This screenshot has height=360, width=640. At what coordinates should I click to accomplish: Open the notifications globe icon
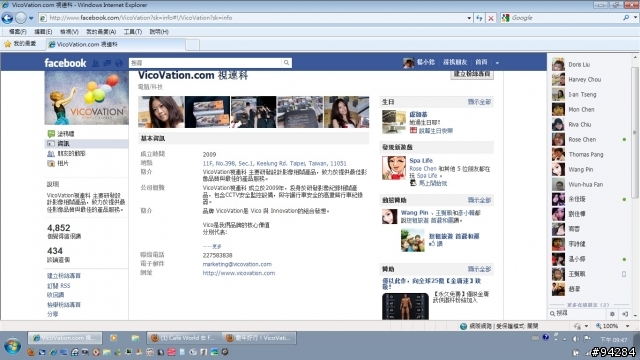119,63
